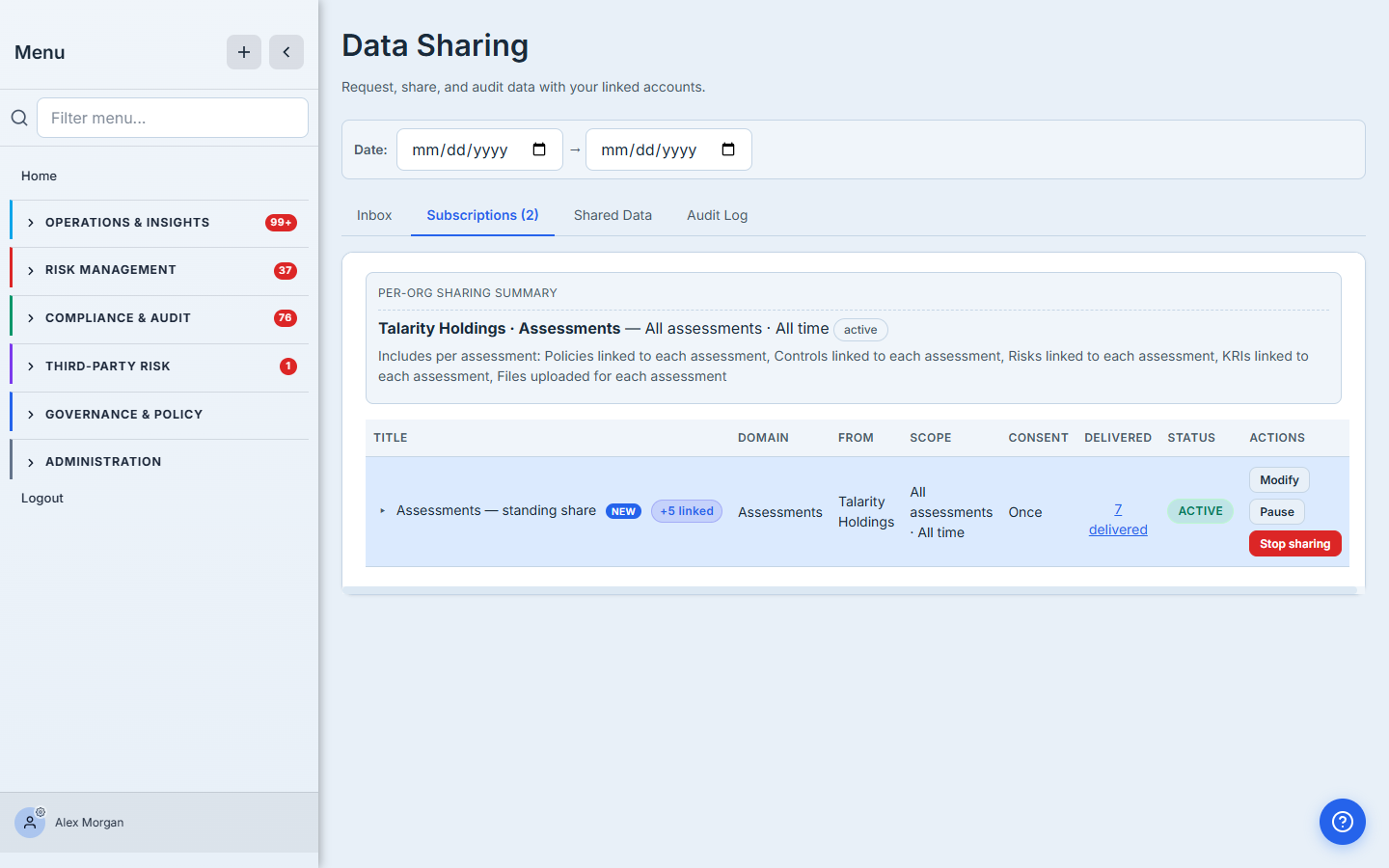Click the Modify button
This screenshot has width=1389, height=868.
pos(1279,480)
